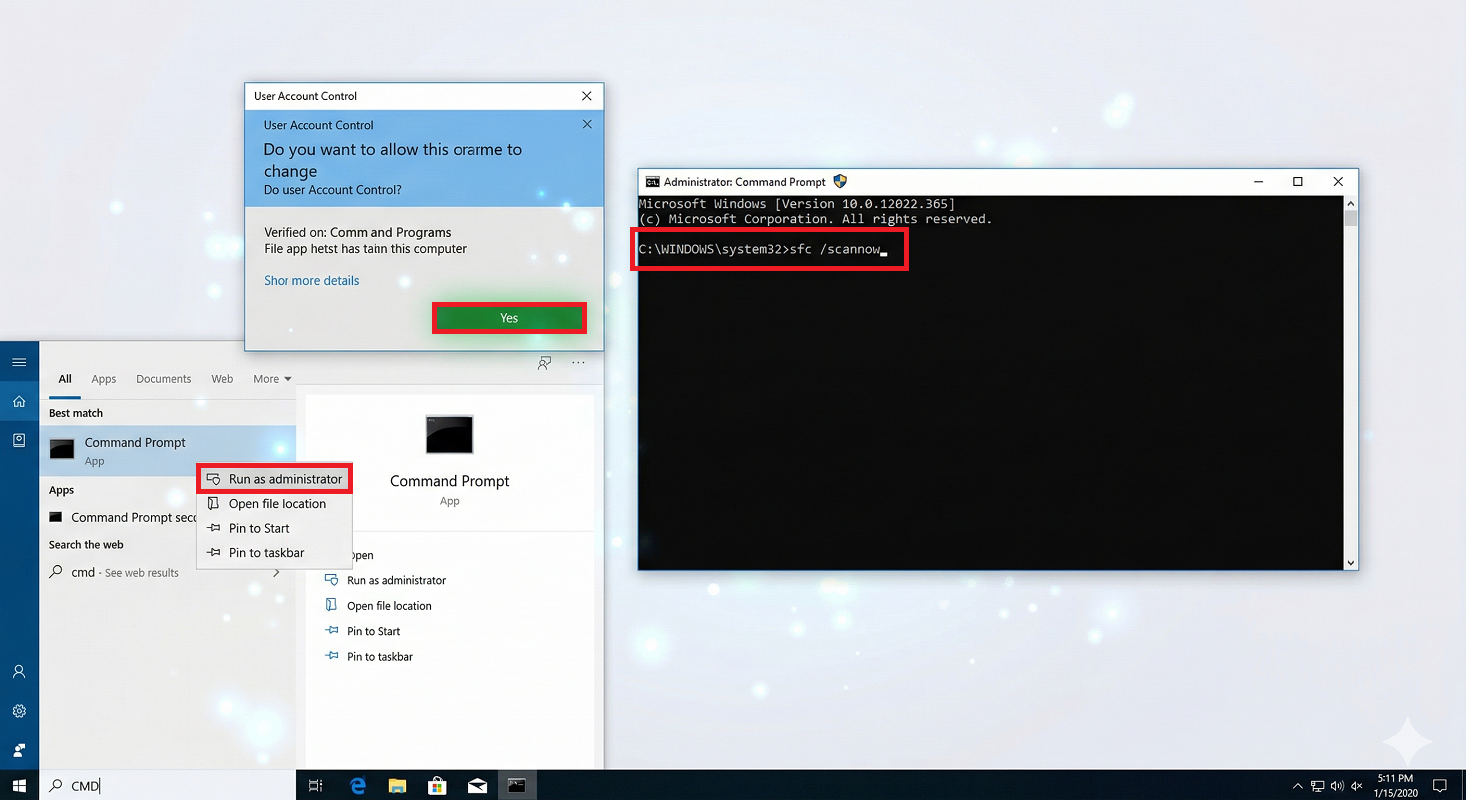1466x800 pixels.
Task: Click the Yes button in User Account Control
Action: click(x=509, y=318)
